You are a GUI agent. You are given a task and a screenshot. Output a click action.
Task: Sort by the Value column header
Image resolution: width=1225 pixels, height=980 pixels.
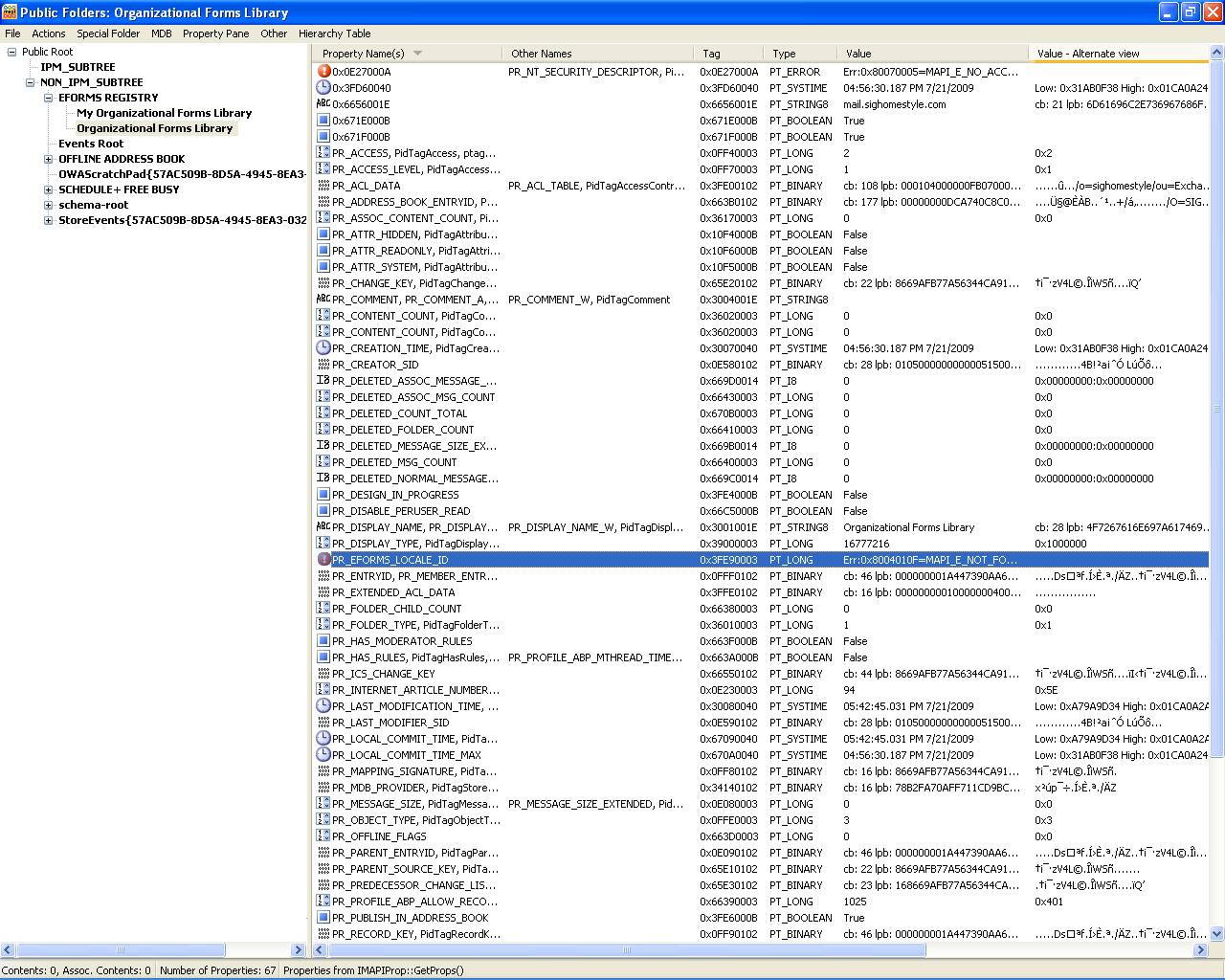933,54
